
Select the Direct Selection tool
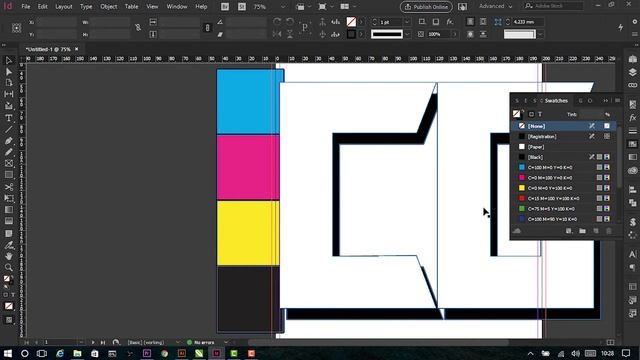pyautogui.click(x=9, y=72)
